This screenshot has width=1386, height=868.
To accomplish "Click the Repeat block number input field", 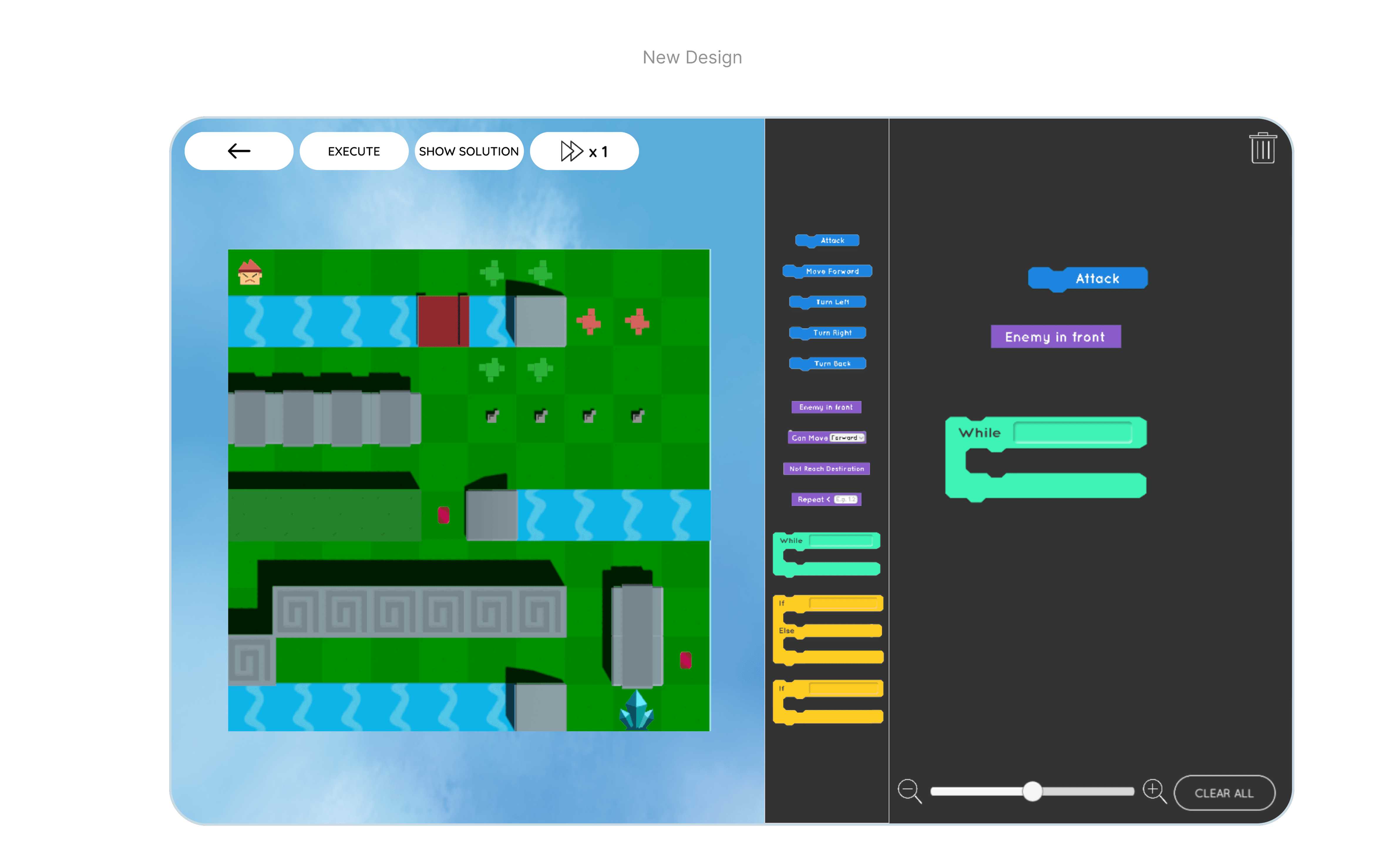I will (845, 499).
